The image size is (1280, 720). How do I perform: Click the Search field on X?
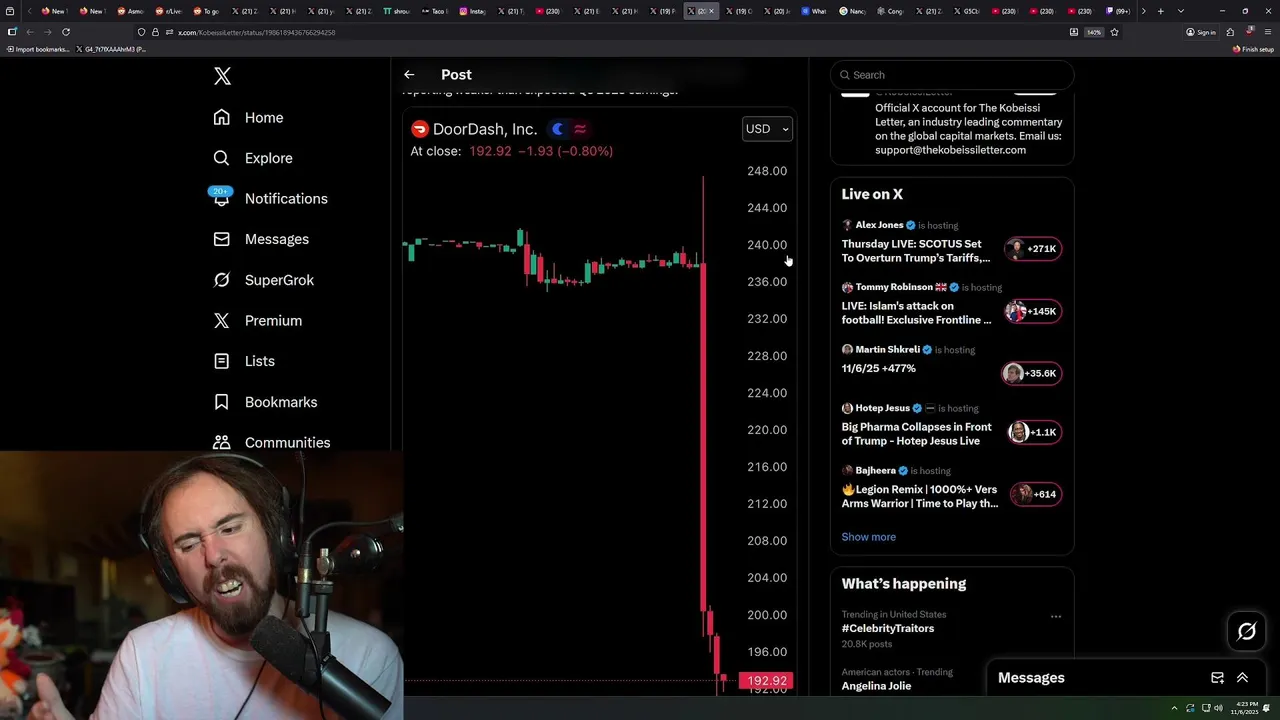(952, 75)
